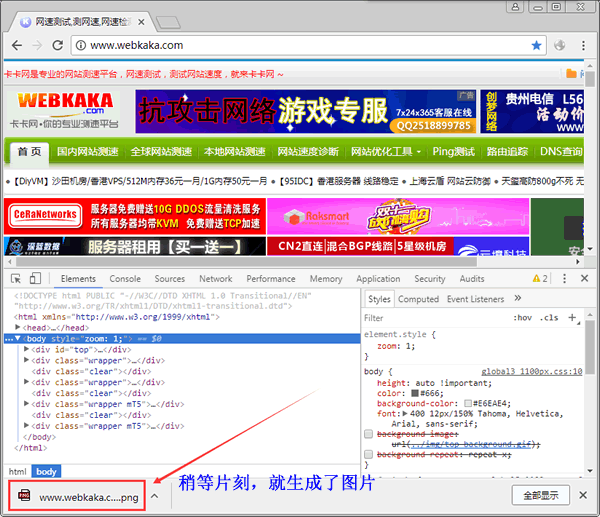Go back with the browser back arrow
This screenshot has width=600, height=517.
point(16,46)
